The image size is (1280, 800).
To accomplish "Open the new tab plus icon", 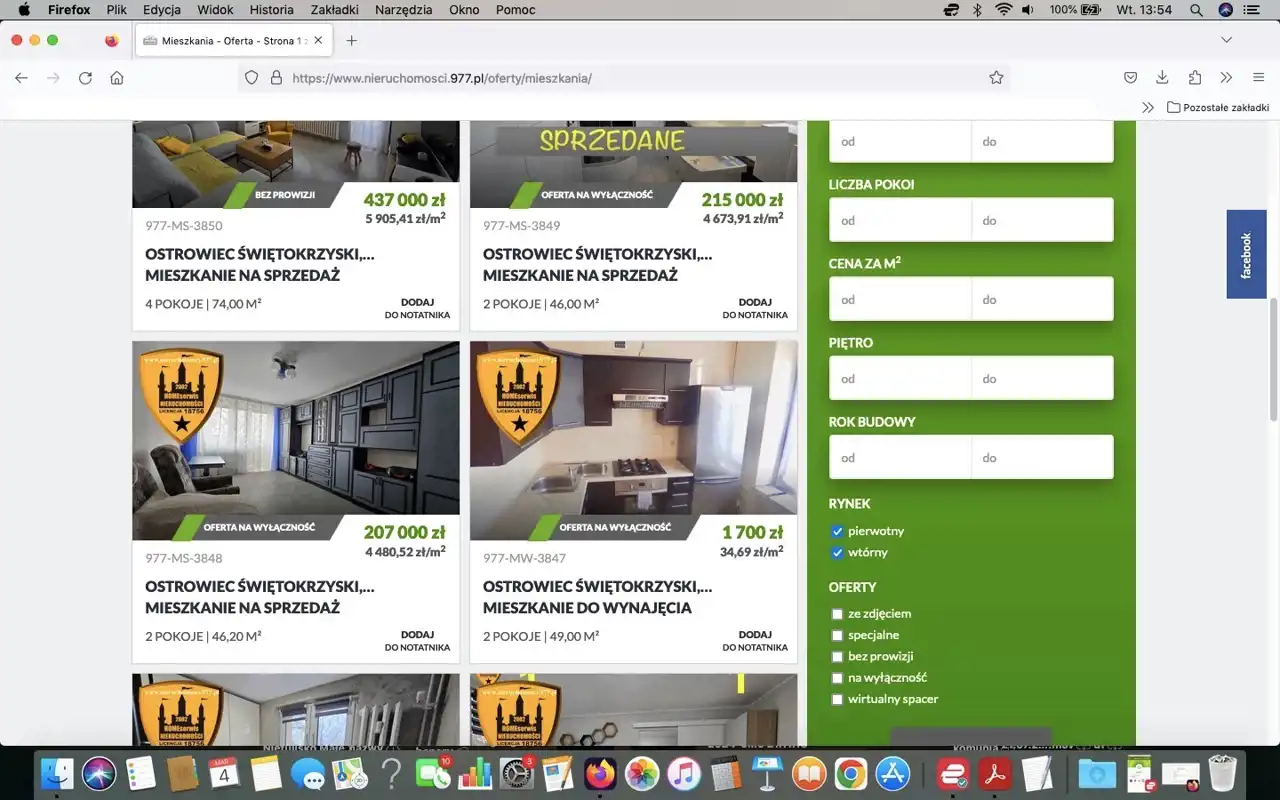I will 351,41.
